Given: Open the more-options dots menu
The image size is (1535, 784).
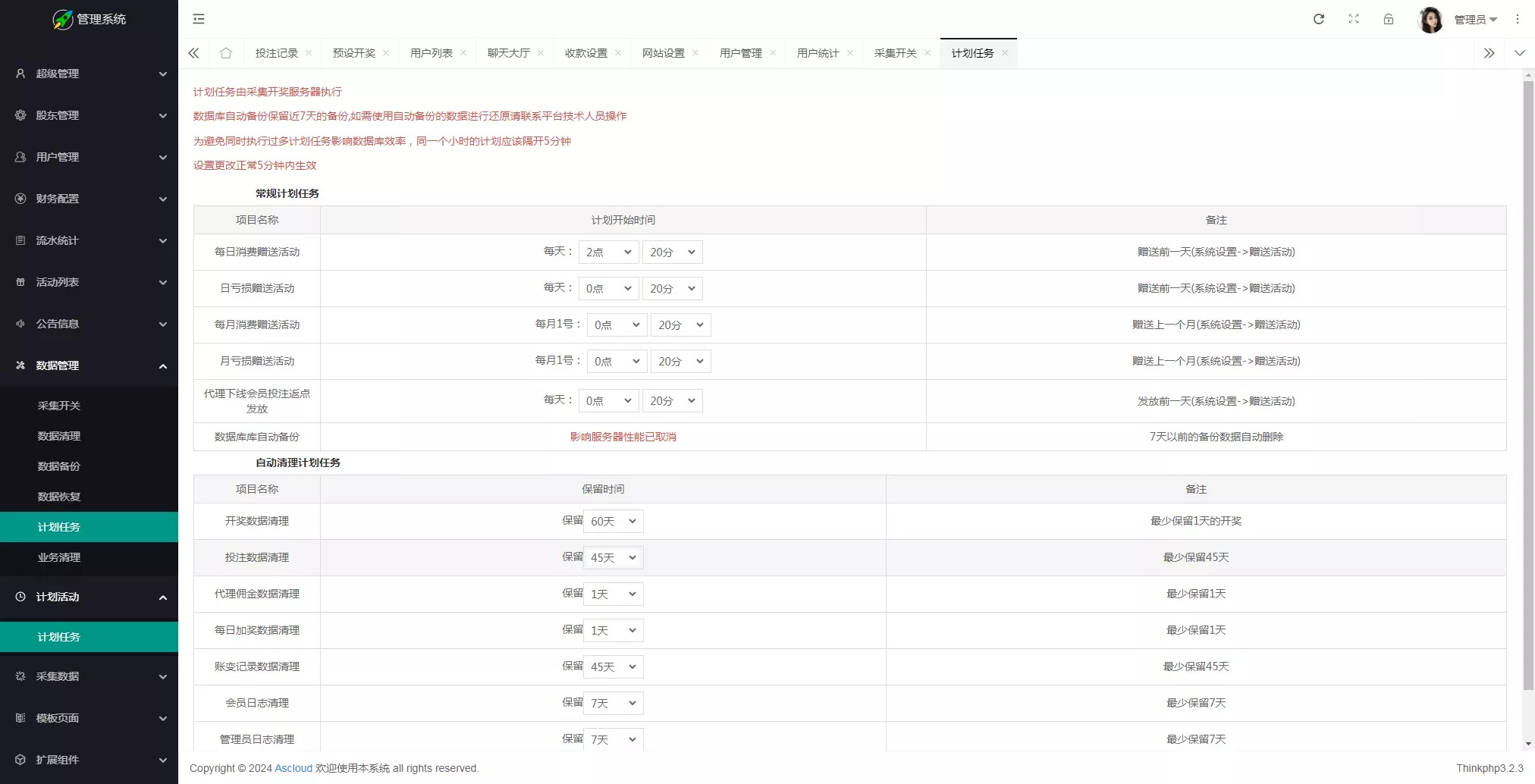Looking at the screenshot, I should (1518, 18).
